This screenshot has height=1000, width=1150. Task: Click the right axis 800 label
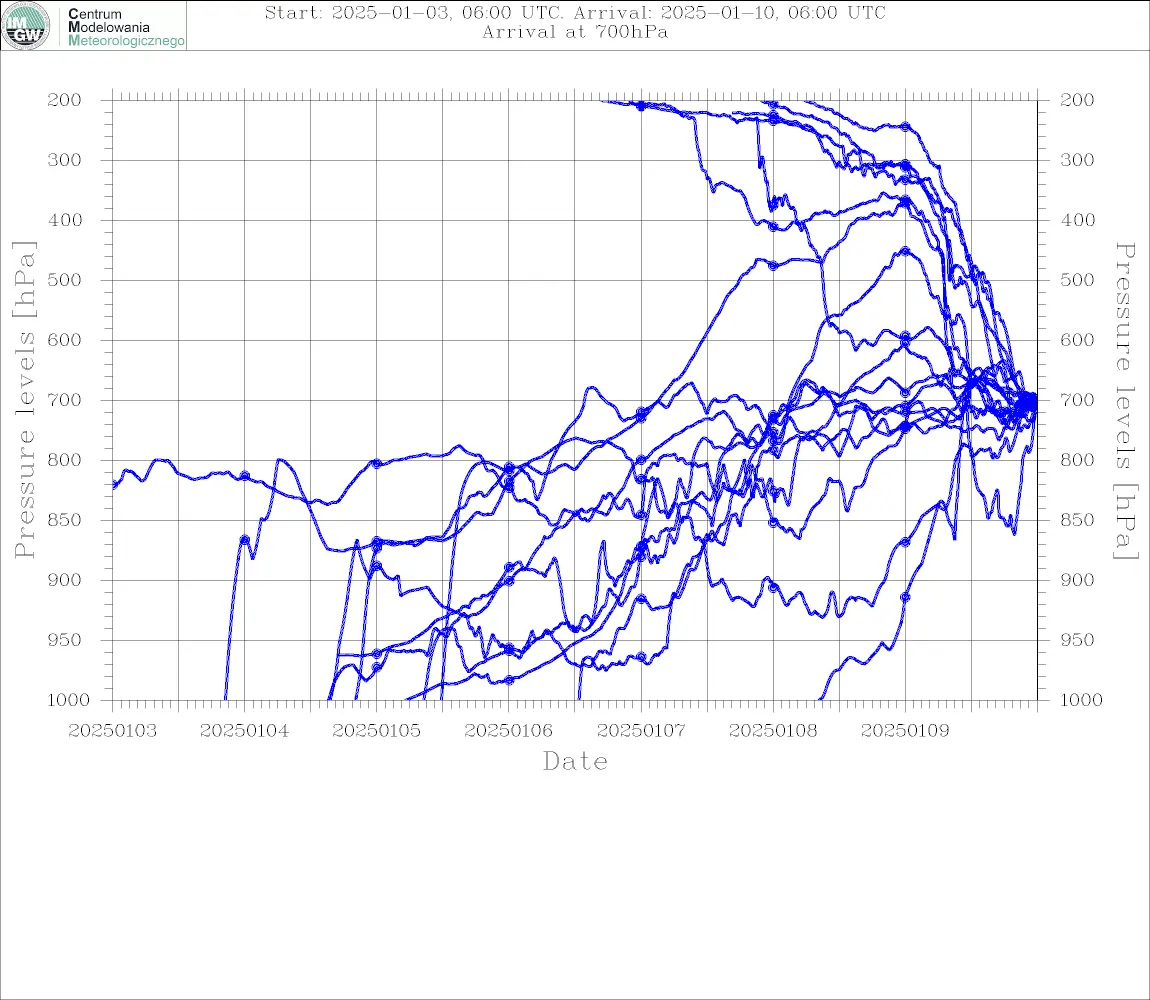tap(1077, 460)
